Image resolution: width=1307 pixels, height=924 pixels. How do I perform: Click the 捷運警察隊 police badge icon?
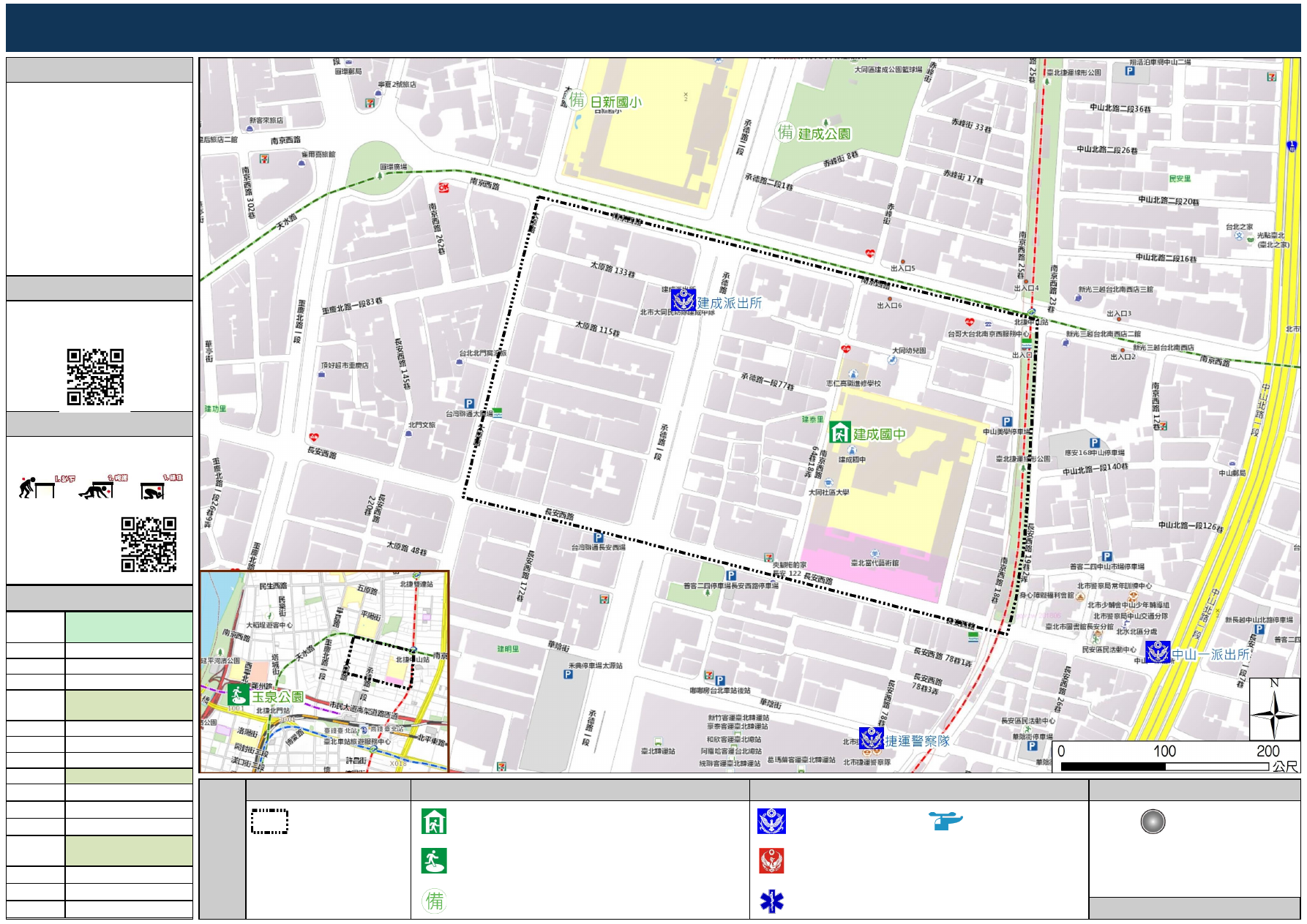click(x=872, y=738)
